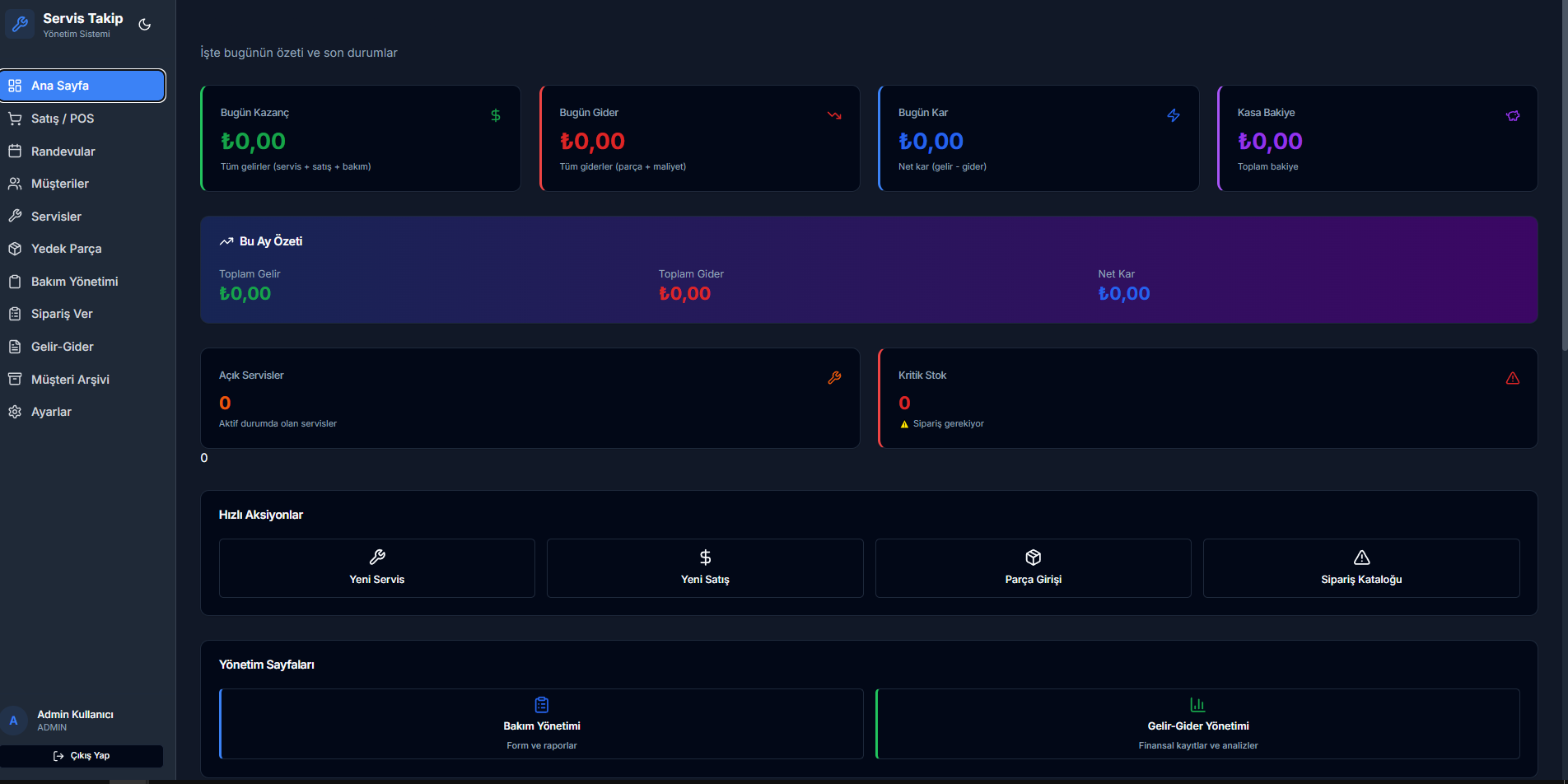Screen dimensions: 1568x784
Task: Toggle dark mode moon icon
Action: [x=145, y=25]
